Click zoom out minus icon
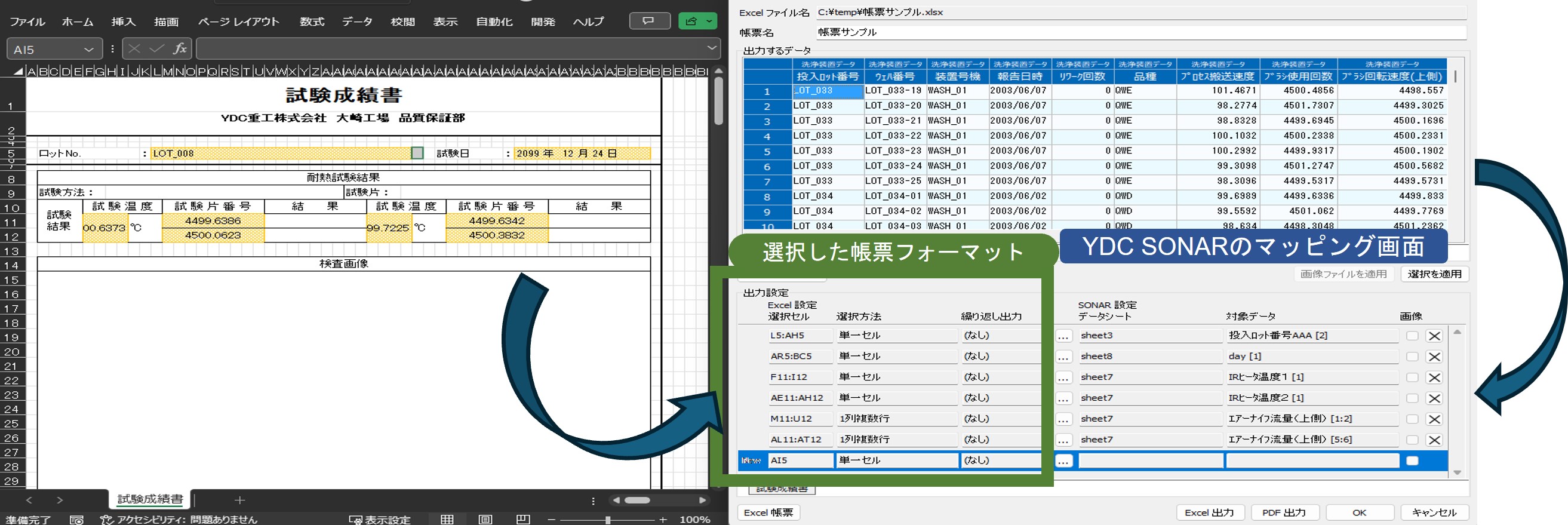Image resolution: width=1568 pixels, height=525 pixels. (x=552, y=520)
